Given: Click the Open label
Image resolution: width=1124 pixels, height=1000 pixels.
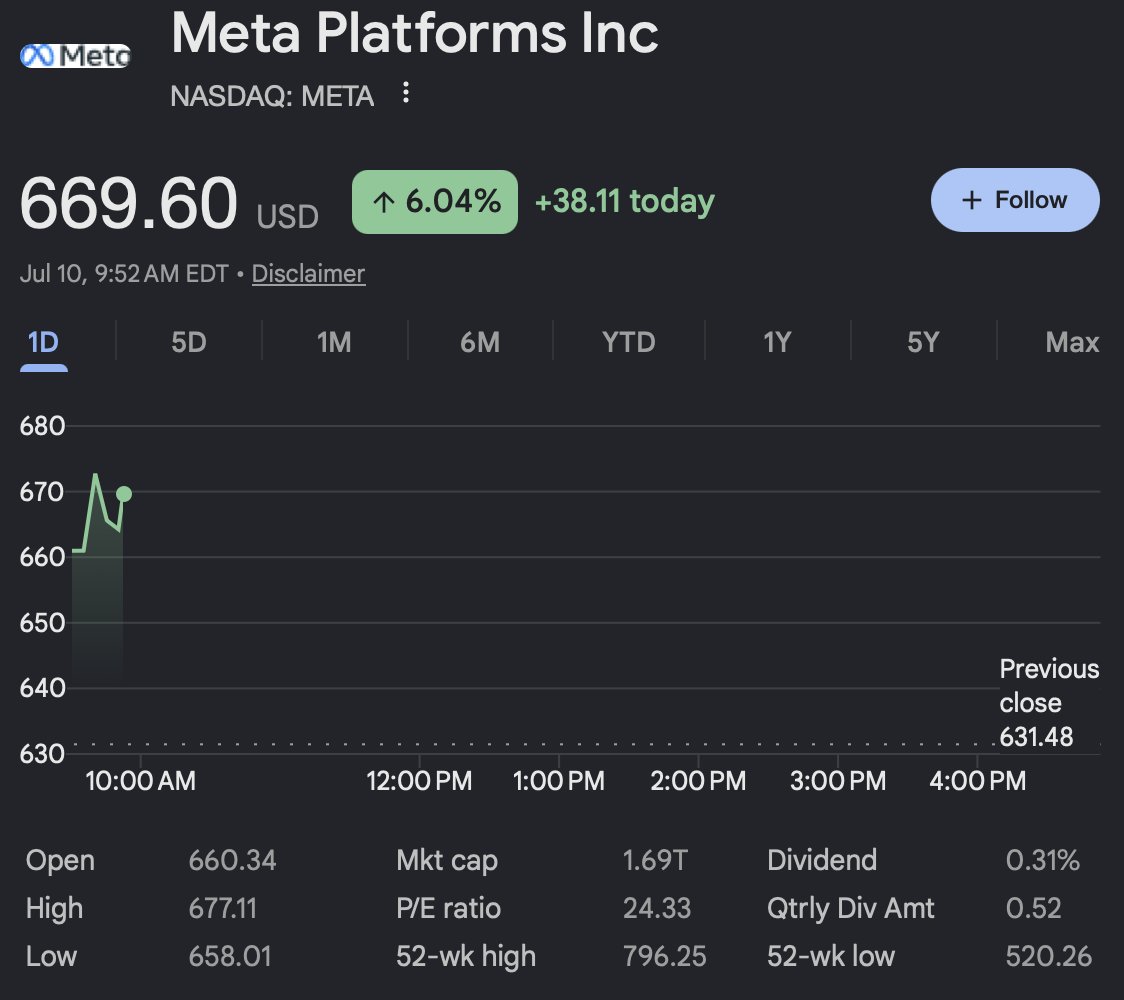Looking at the screenshot, I should [60, 861].
